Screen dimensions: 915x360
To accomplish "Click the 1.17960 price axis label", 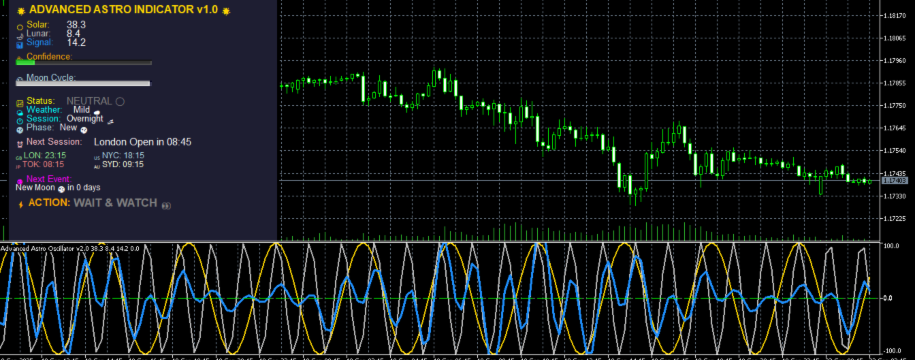I will click(x=896, y=61).
